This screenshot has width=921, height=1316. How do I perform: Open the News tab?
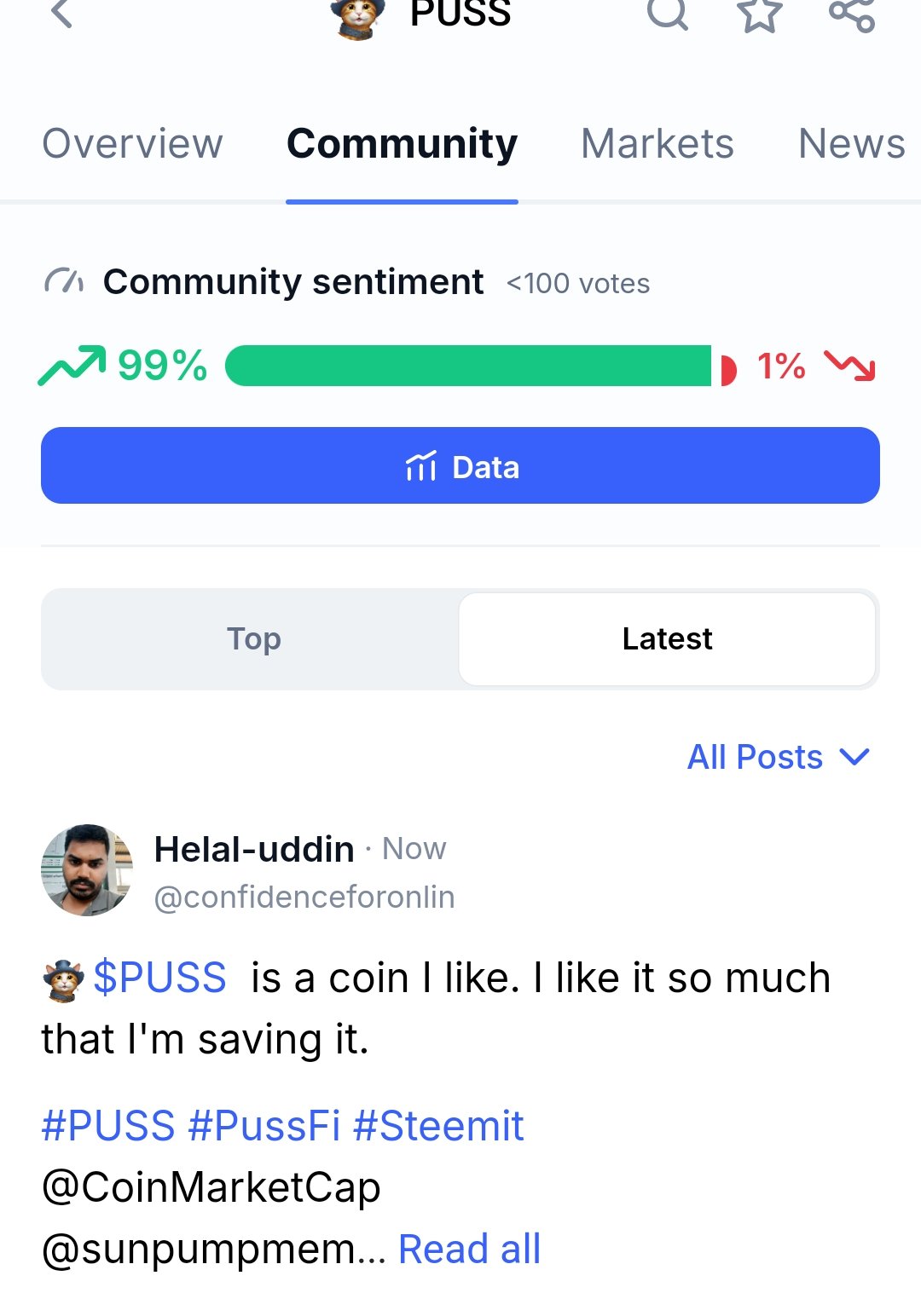pyautogui.click(x=851, y=143)
